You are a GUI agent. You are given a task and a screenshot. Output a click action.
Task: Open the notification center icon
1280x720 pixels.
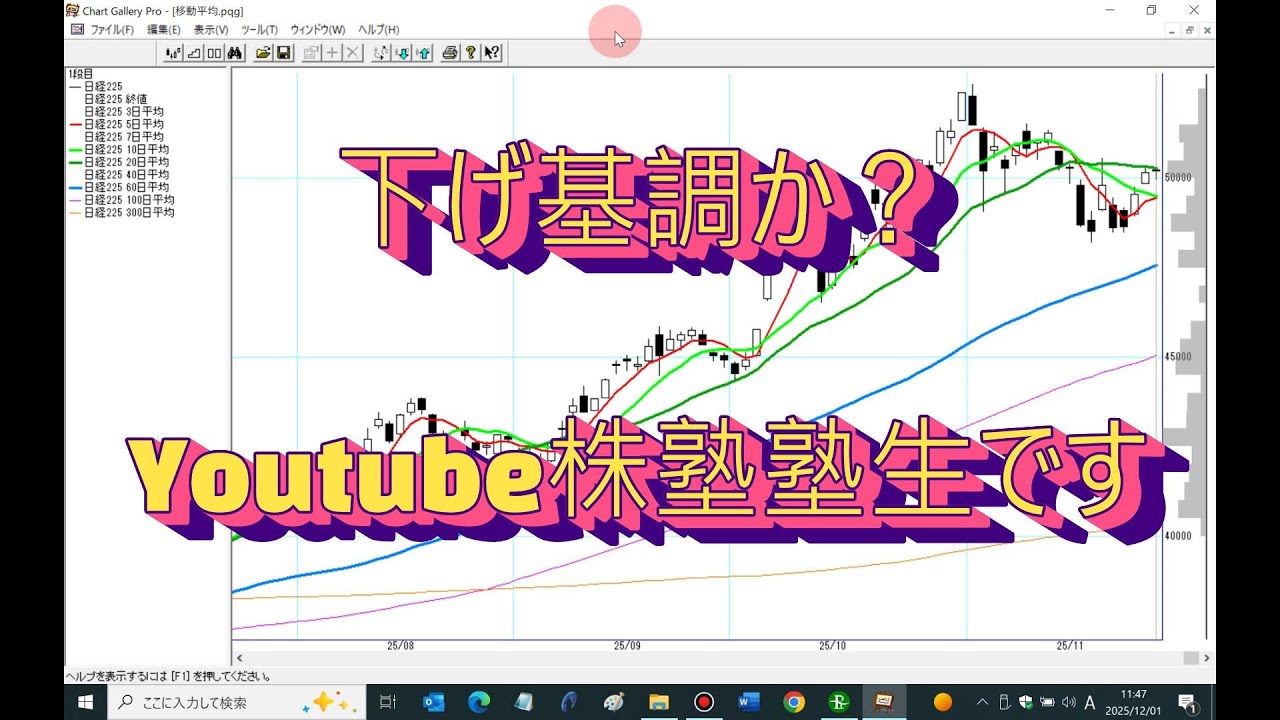pos(1187,702)
